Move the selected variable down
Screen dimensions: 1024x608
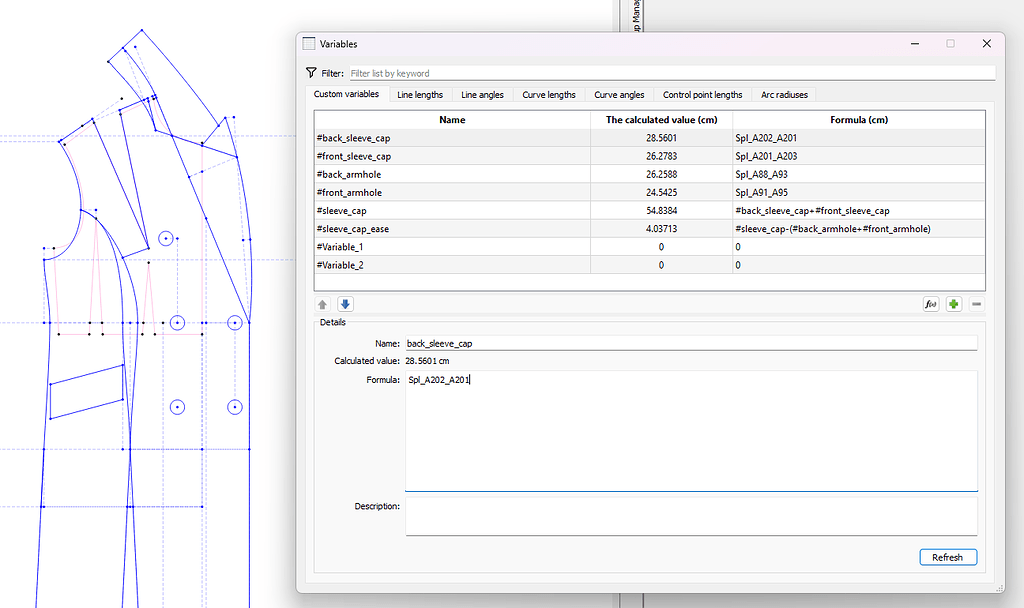[345, 304]
